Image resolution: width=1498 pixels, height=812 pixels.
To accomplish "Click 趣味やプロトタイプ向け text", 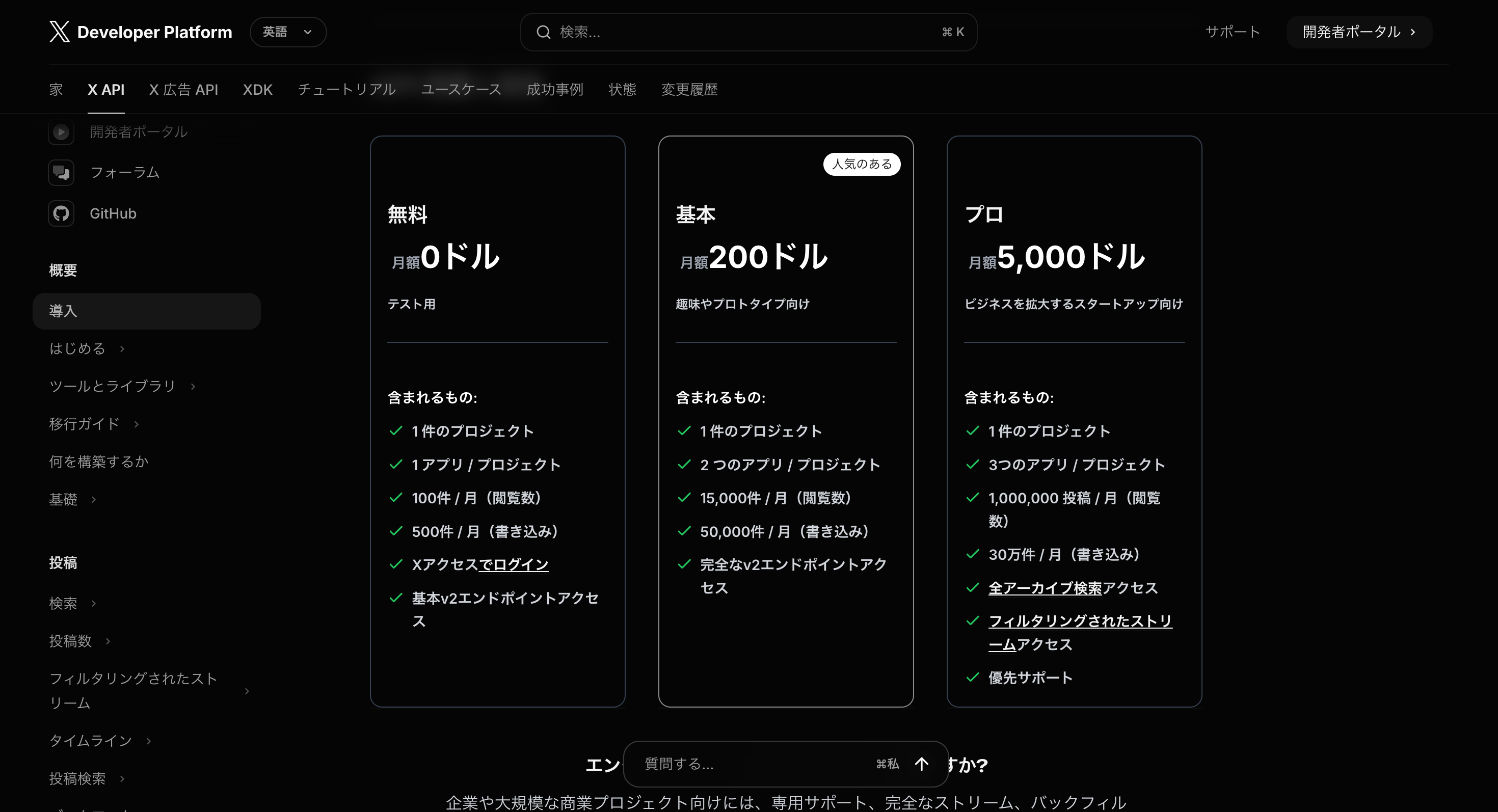I will 742,304.
